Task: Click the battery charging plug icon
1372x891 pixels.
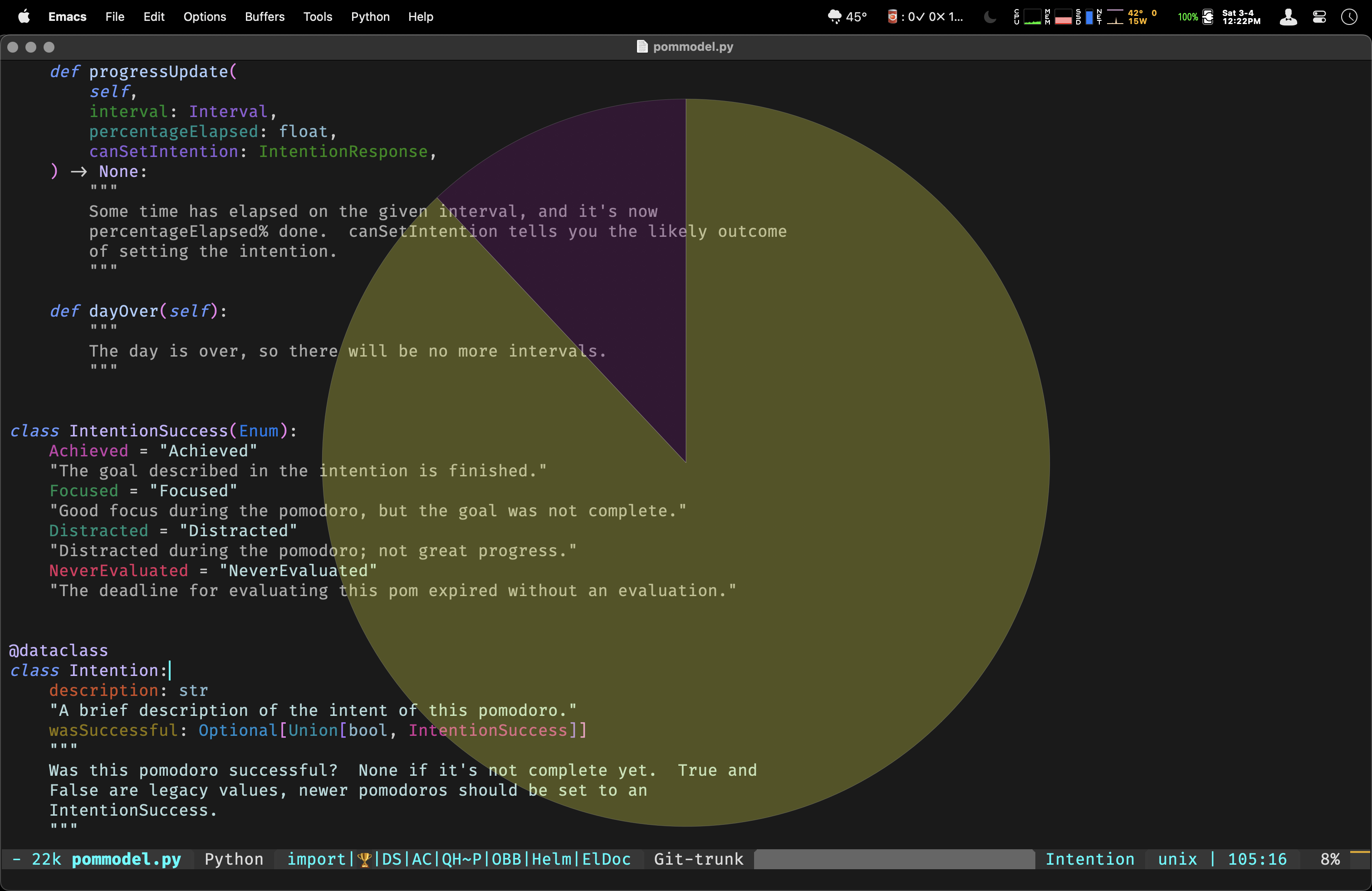Action: point(1208,17)
